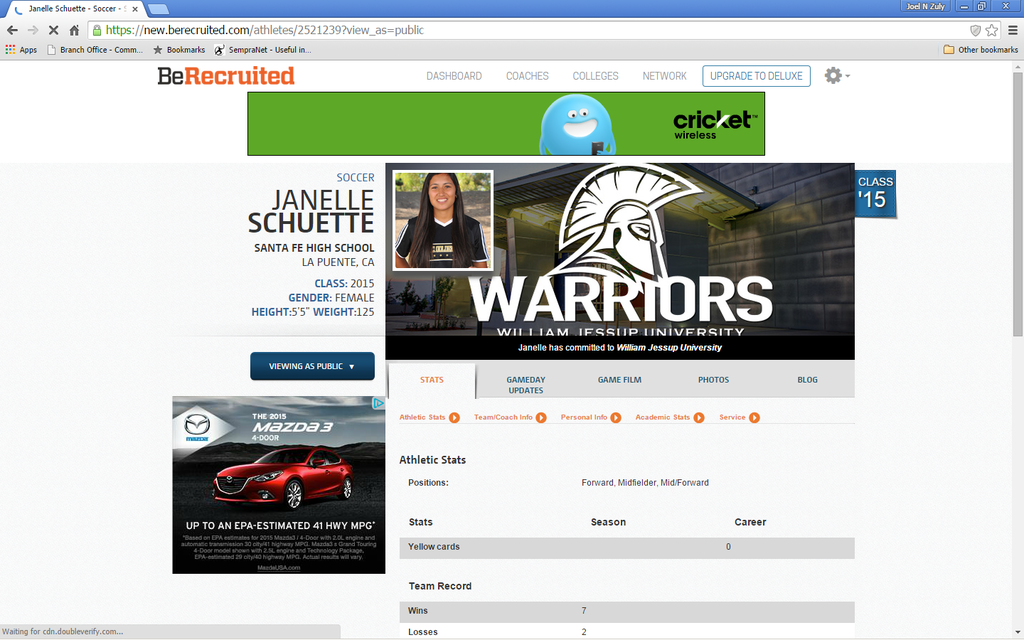This screenshot has height=640, width=1024.
Task: Click the address bar URL field
Action: (529, 30)
